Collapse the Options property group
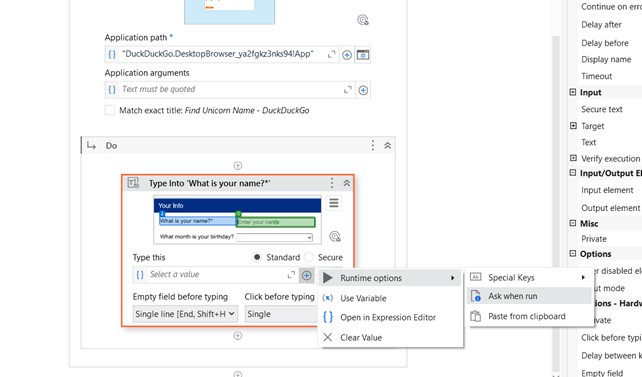The width and height of the screenshot is (642, 377). (573, 253)
